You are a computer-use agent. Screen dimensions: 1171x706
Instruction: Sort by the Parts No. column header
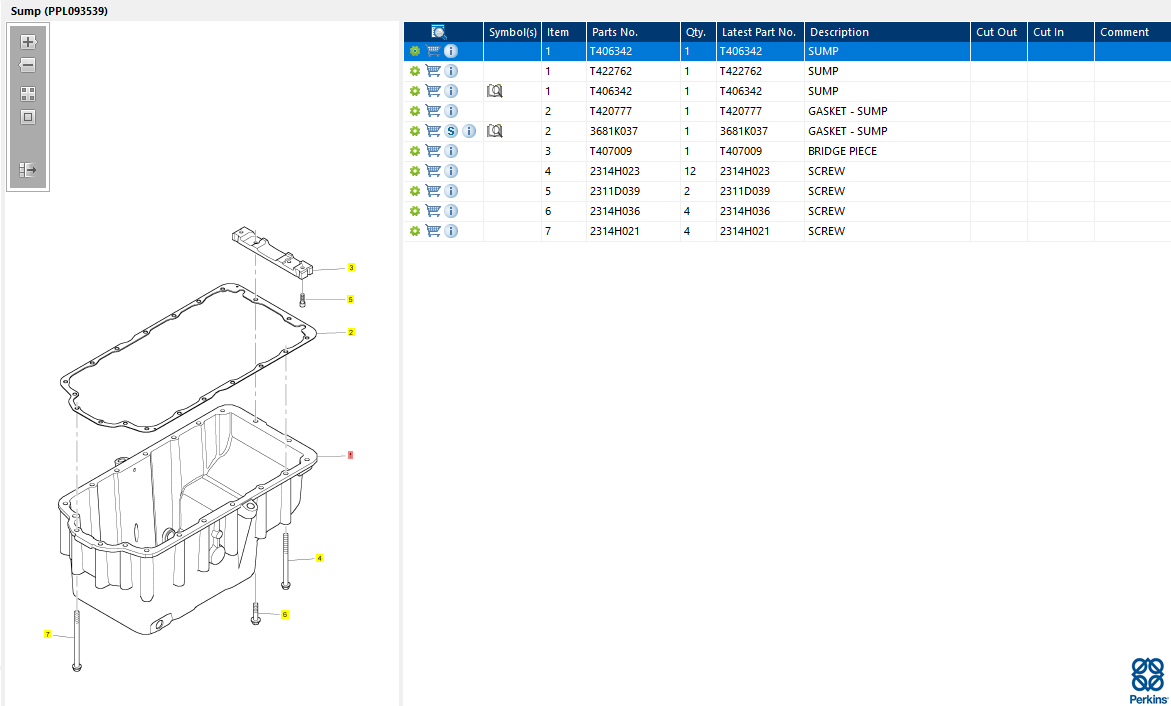633,32
